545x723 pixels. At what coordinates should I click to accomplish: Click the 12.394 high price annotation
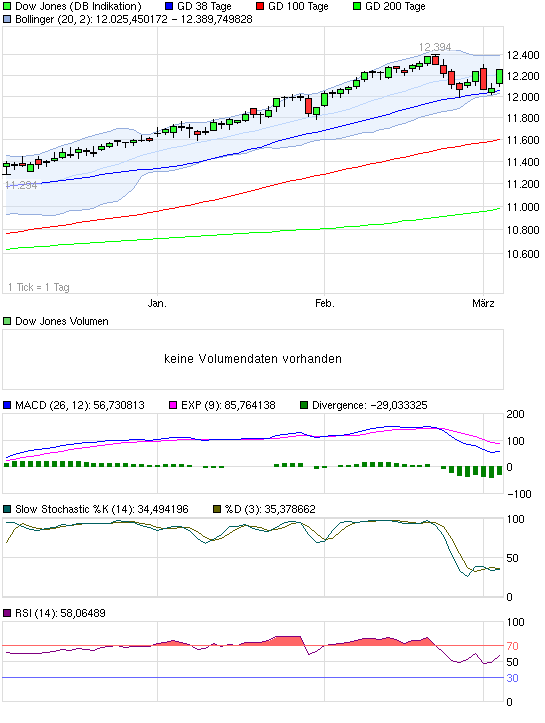(x=435, y=47)
